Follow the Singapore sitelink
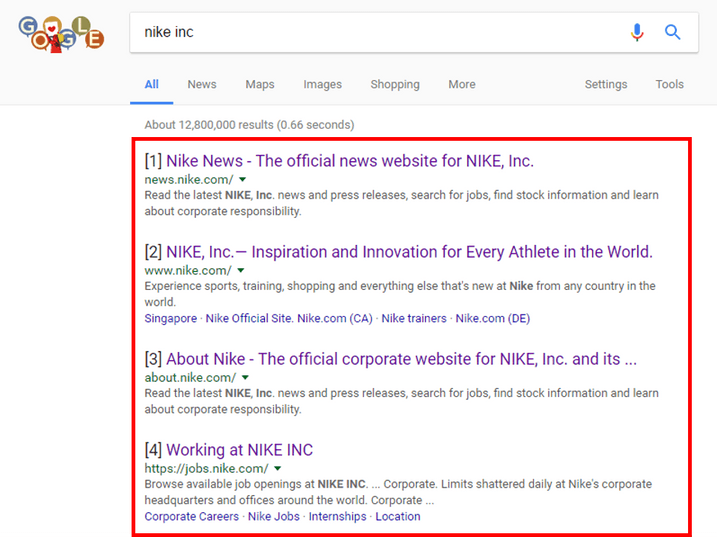The width and height of the screenshot is (717, 537). [171, 318]
